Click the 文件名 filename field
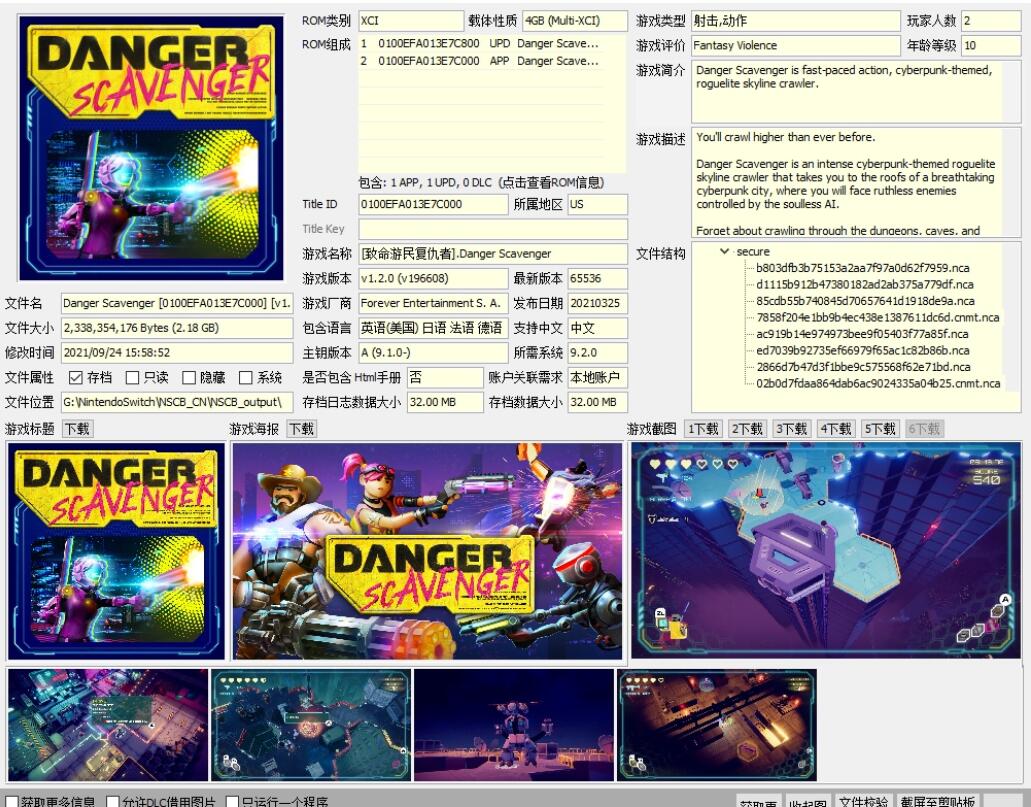Screen dimensions: 1031x807 point(177,303)
